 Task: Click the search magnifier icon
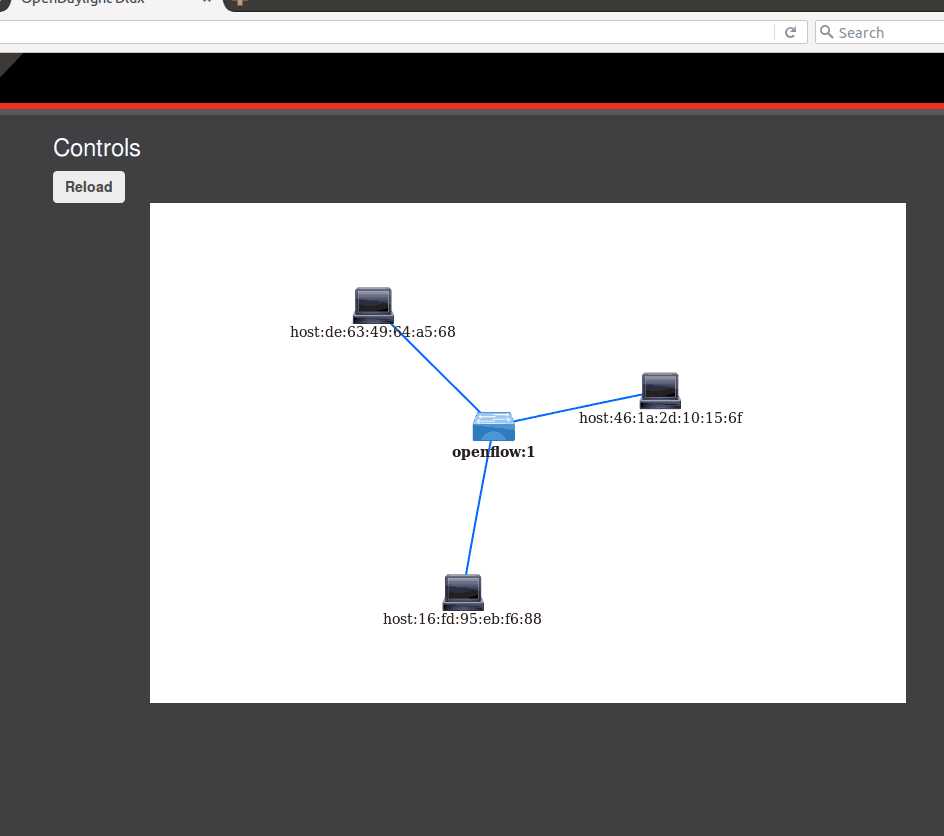827,32
